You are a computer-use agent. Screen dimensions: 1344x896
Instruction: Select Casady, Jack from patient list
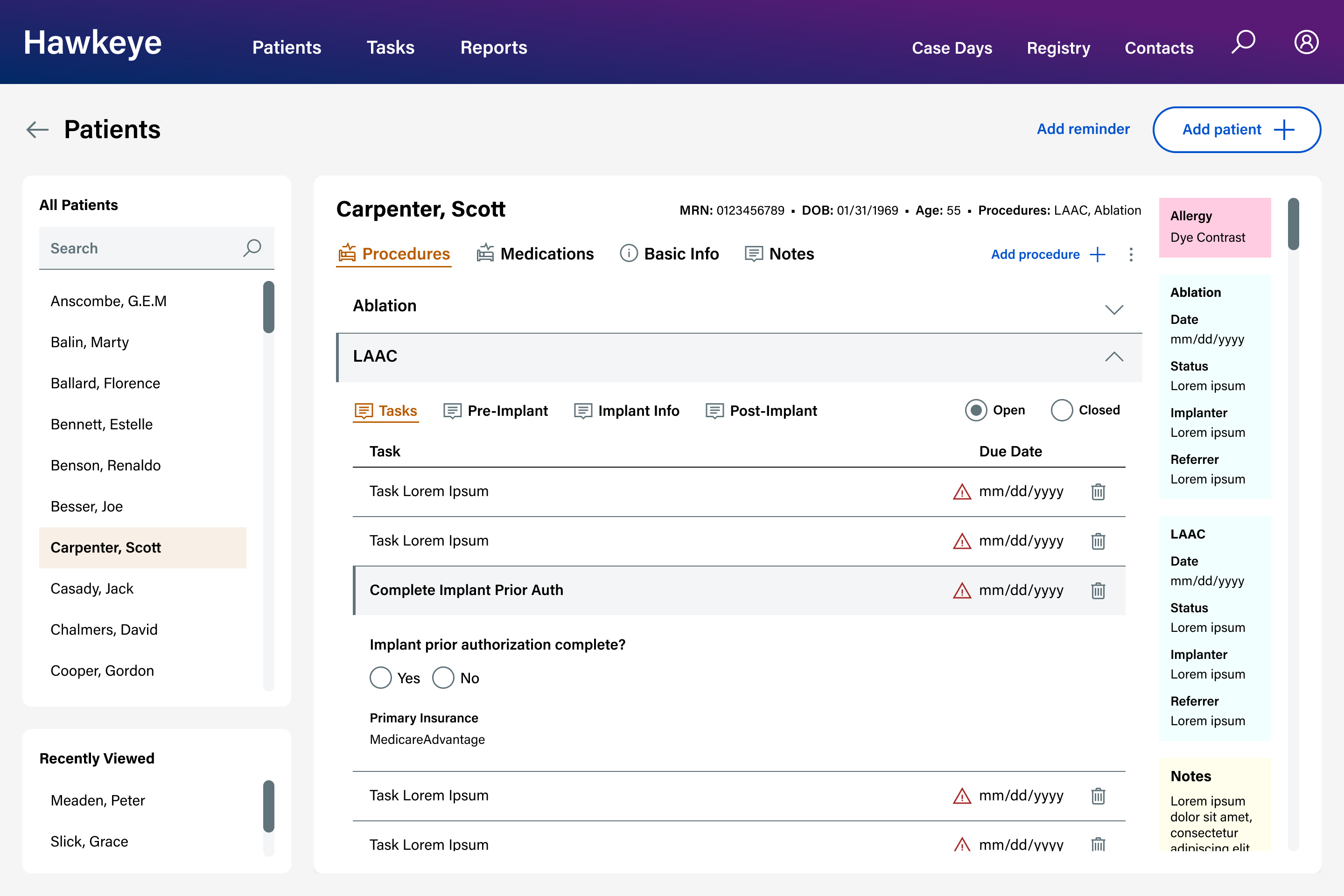(92, 588)
